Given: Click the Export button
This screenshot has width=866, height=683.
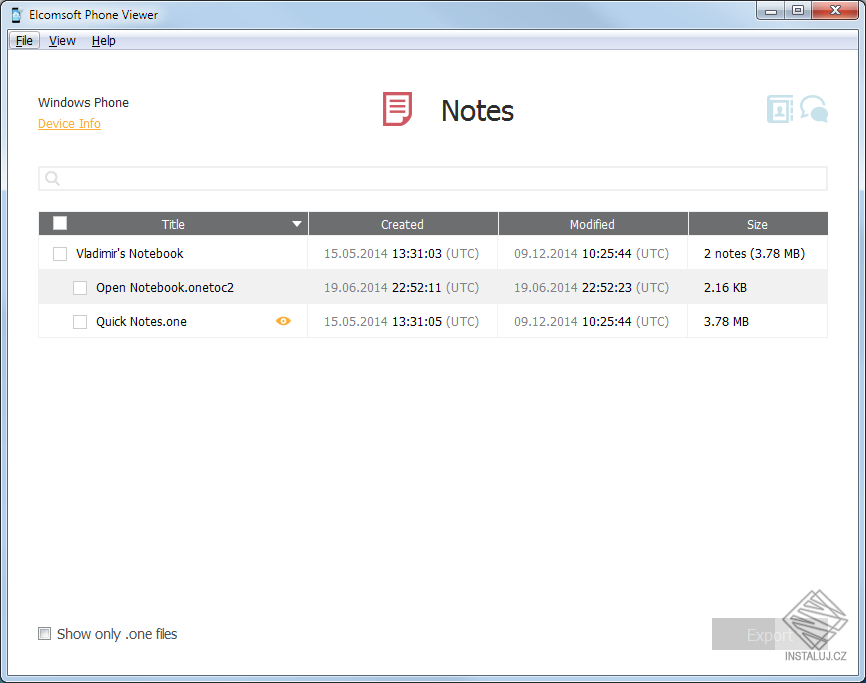Looking at the screenshot, I should pos(769,634).
